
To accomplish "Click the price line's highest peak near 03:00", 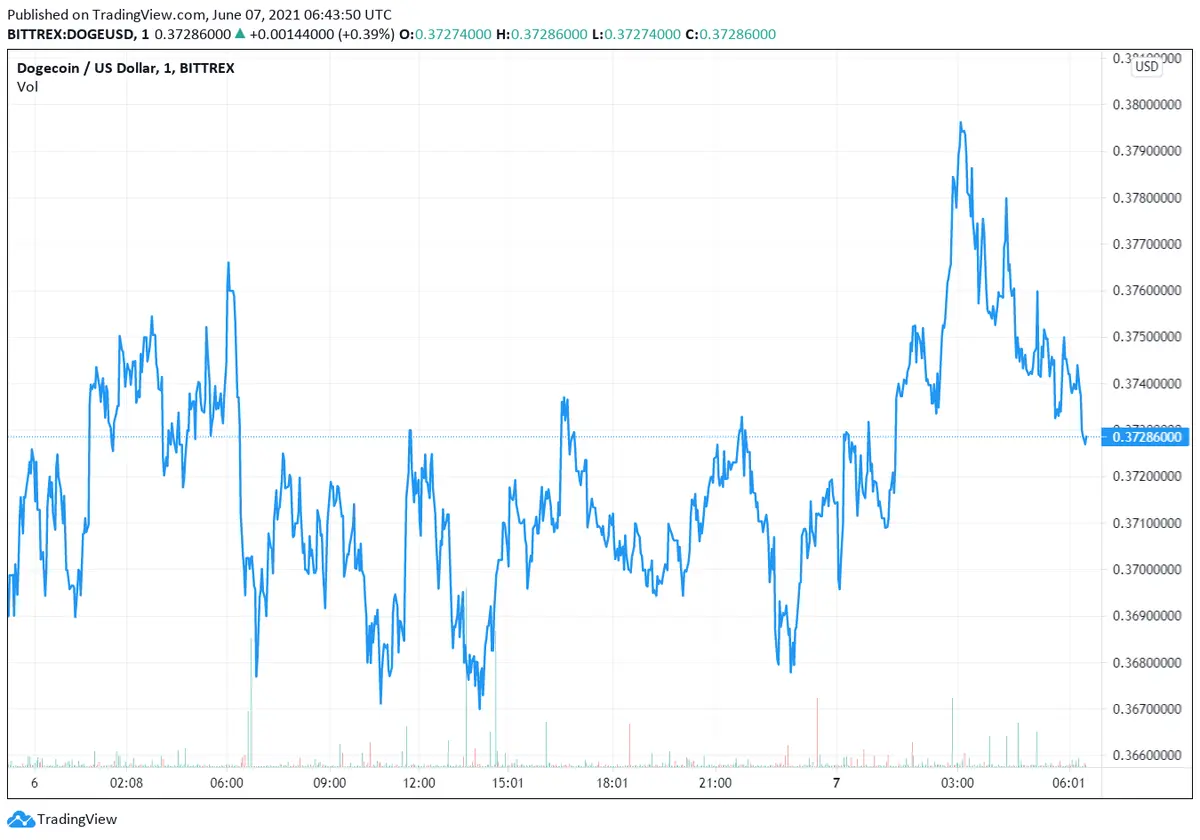I will click(961, 124).
